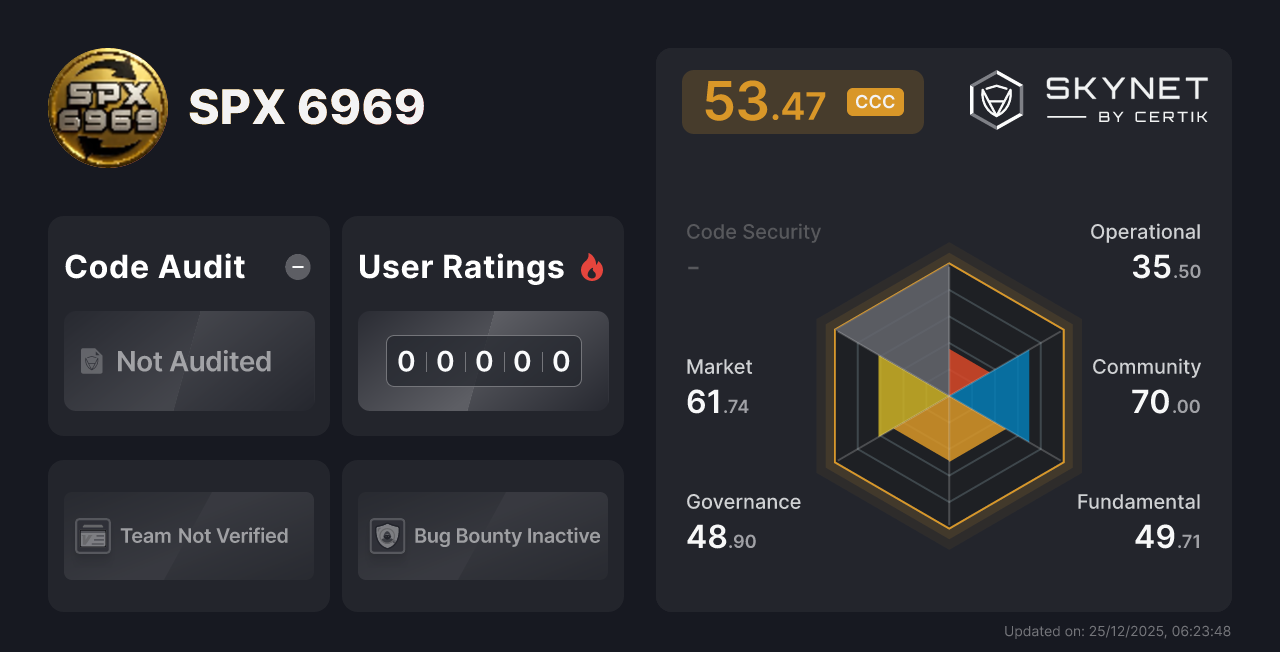
Task: Click the "SKYNET BY CERTIK" wordmark
Action: (x=1125, y=99)
